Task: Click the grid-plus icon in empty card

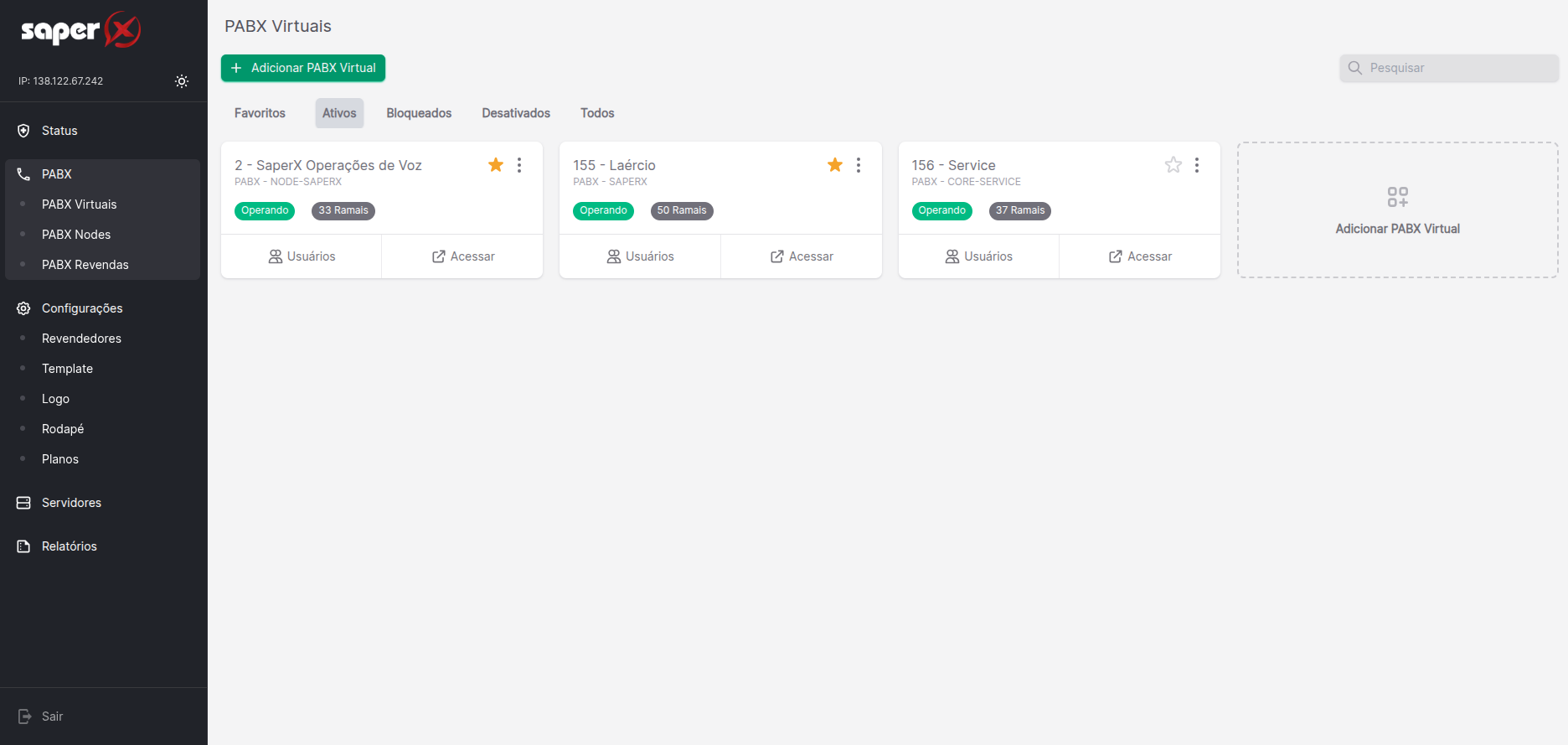Action: (1397, 197)
